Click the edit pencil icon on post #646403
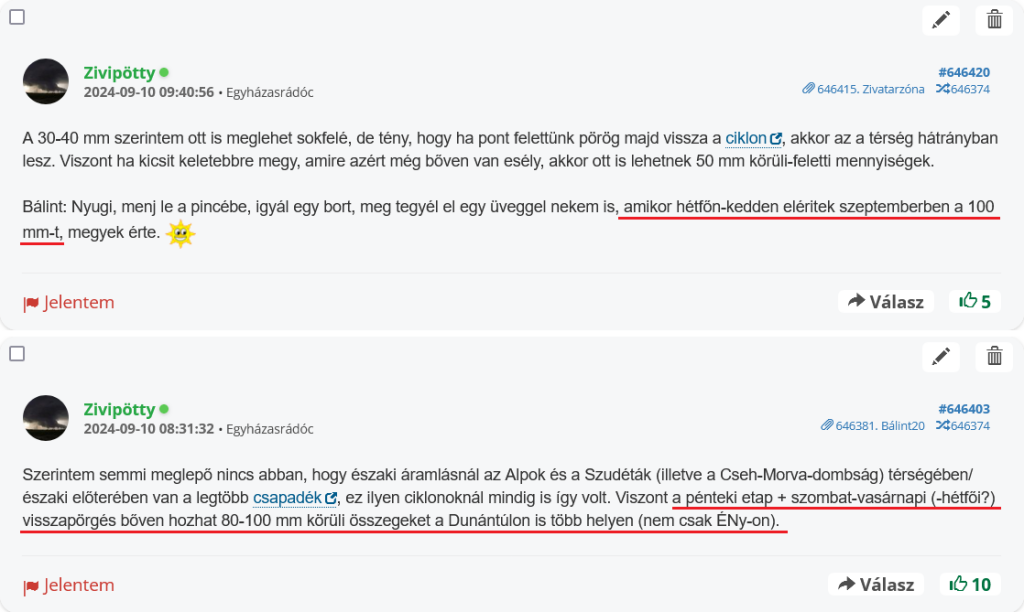Screen dimensions: 1024x612 940,356
